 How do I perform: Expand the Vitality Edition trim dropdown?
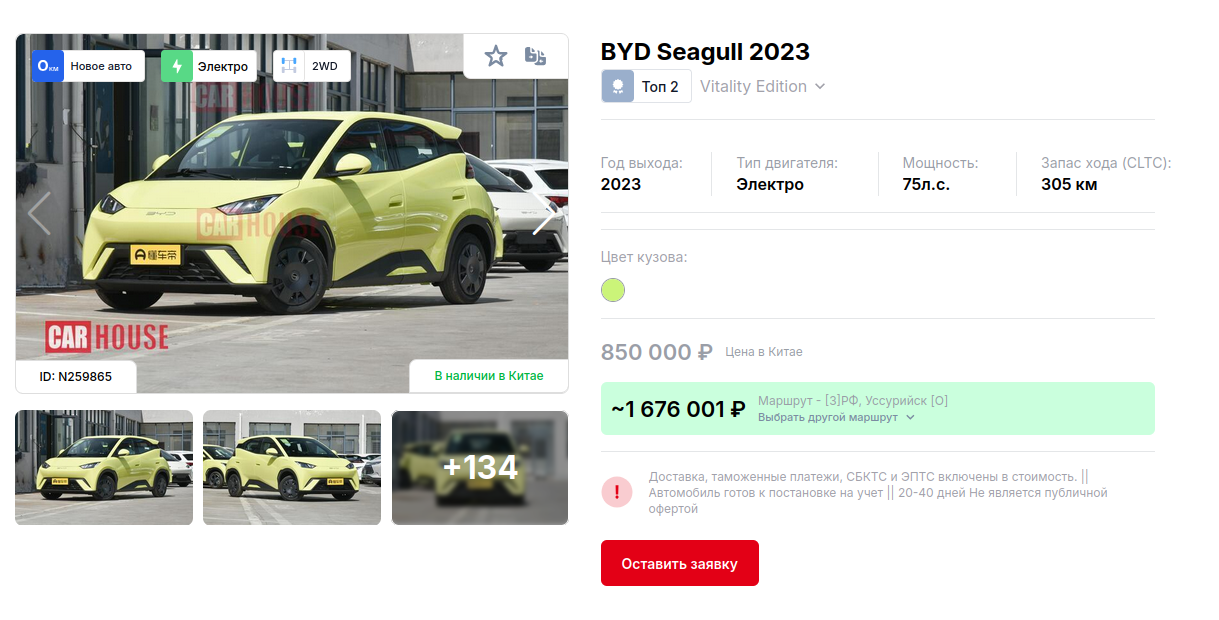[x=763, y=86]
